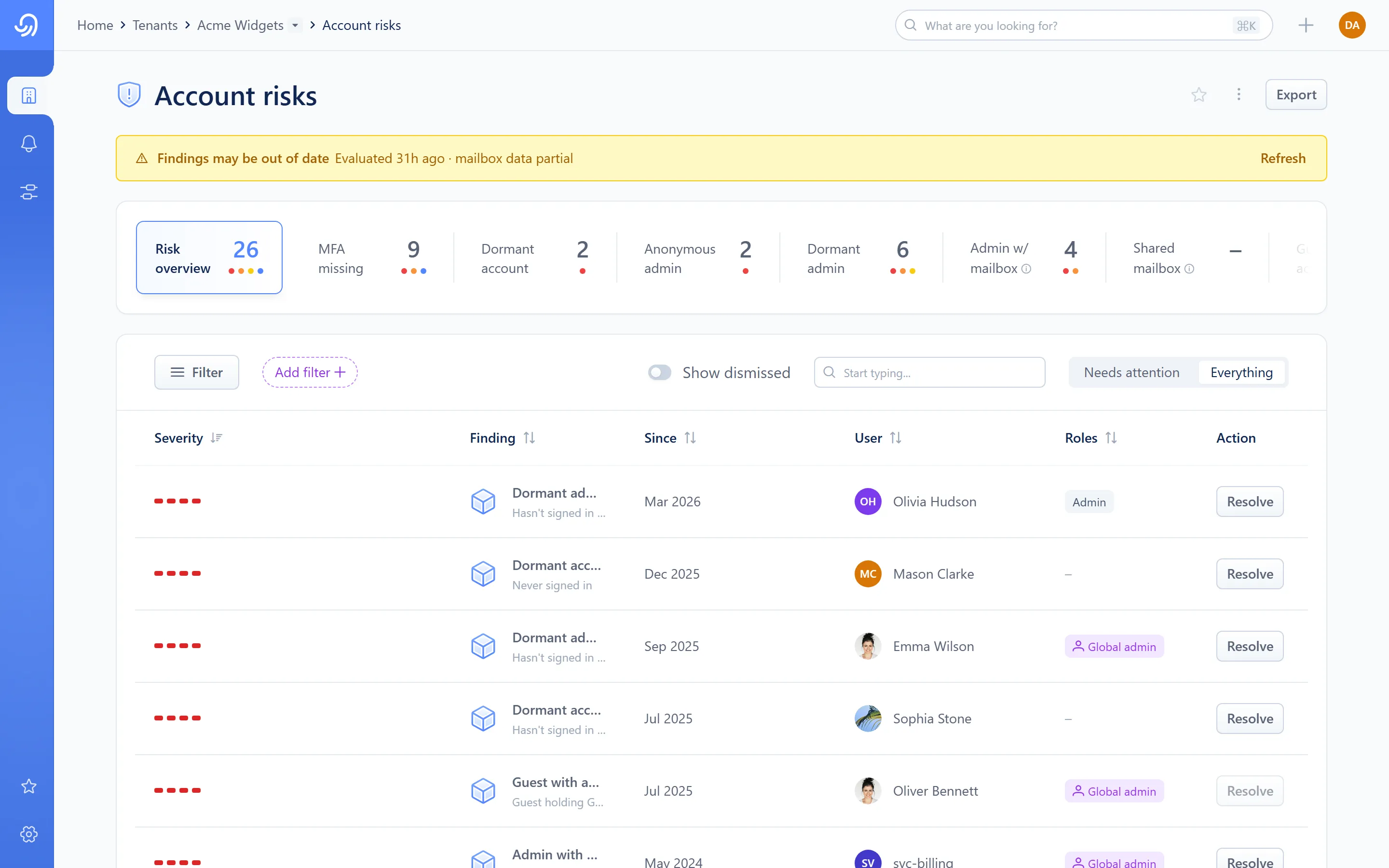Open settings gear in sidebar
The image size is (1389, 868).
pos(29,834)
